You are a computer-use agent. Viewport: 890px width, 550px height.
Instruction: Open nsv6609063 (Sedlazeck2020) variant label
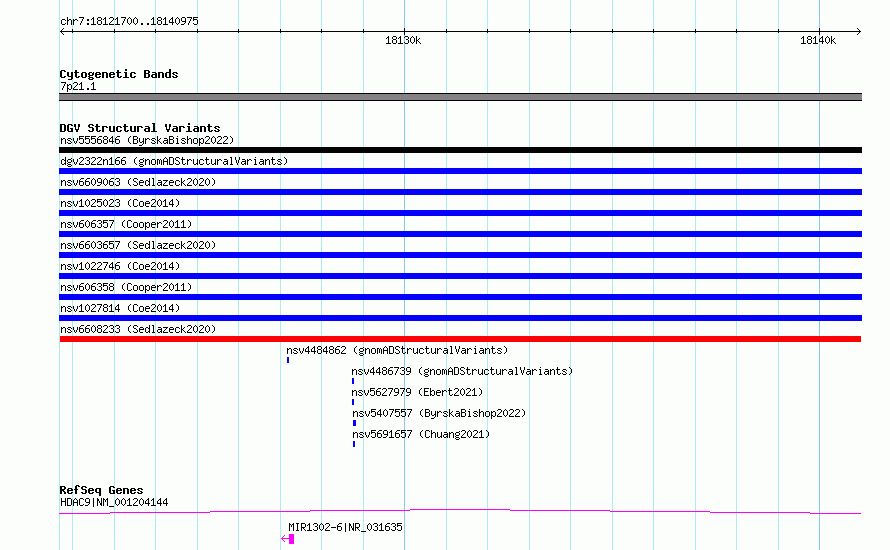[138, 182]
